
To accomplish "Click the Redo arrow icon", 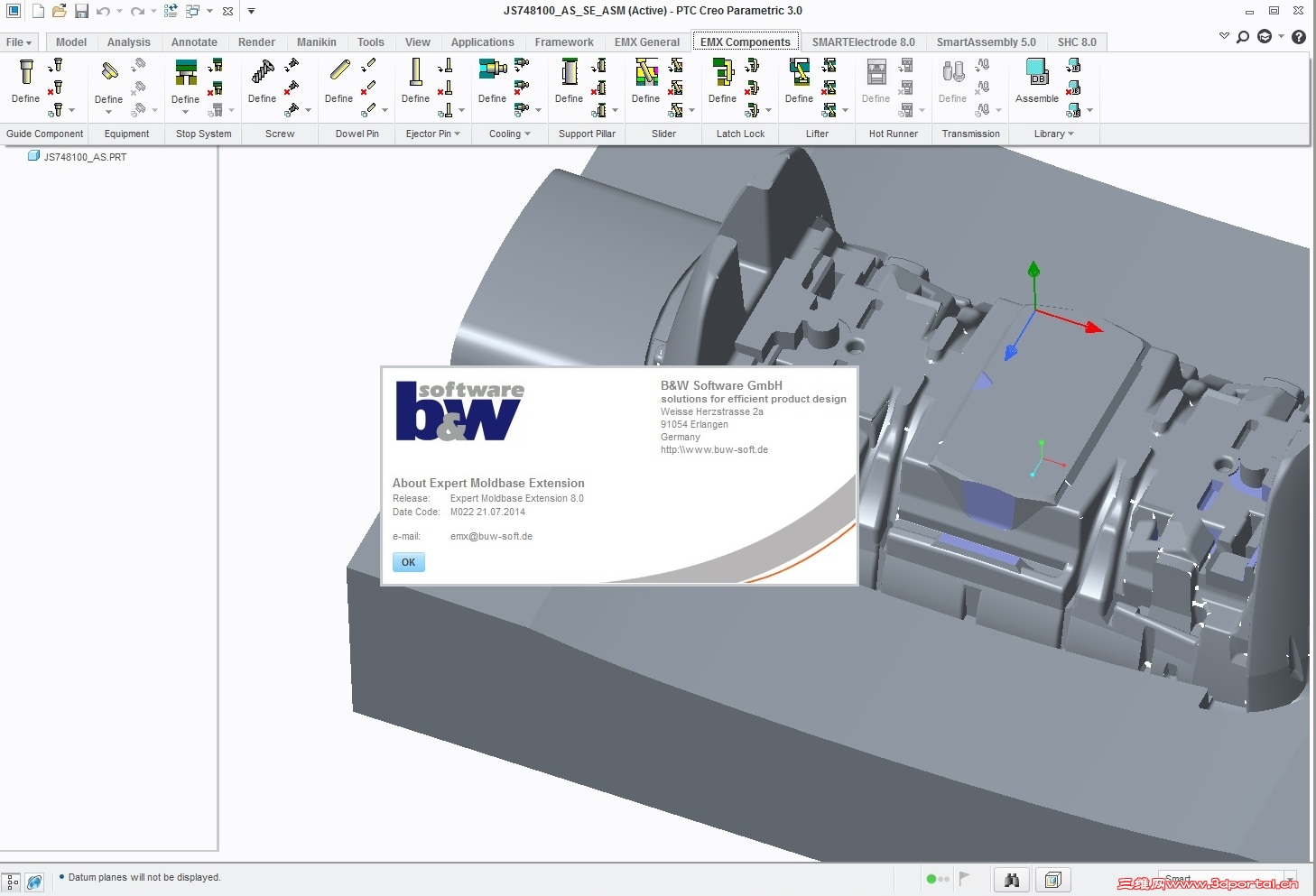I will 137,12.
